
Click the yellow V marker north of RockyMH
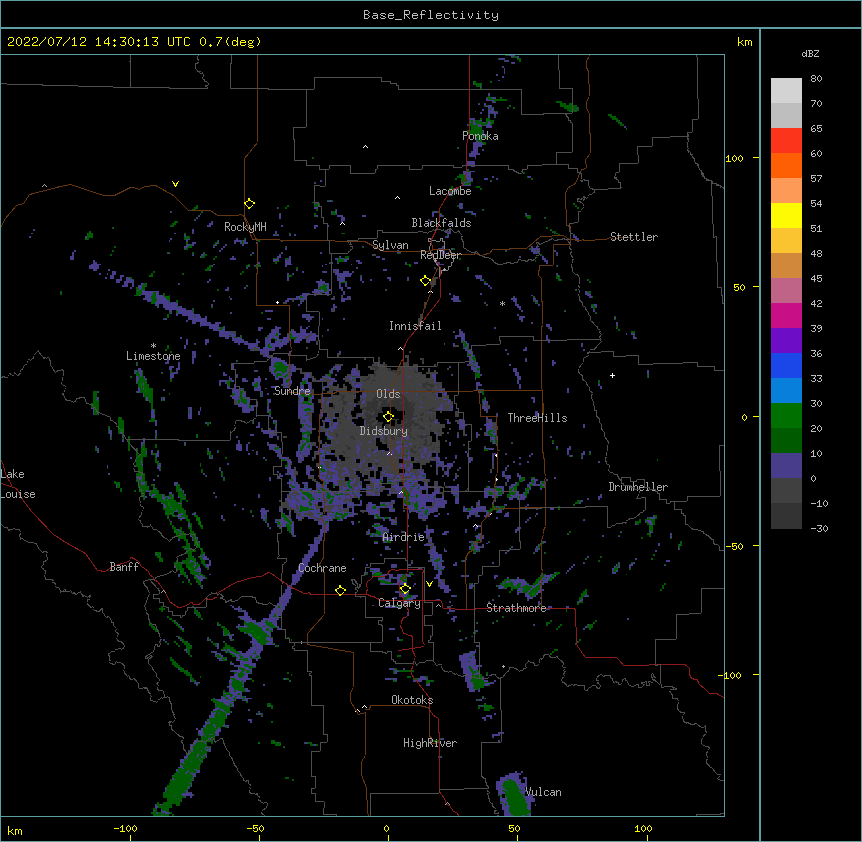pos(175,184)
